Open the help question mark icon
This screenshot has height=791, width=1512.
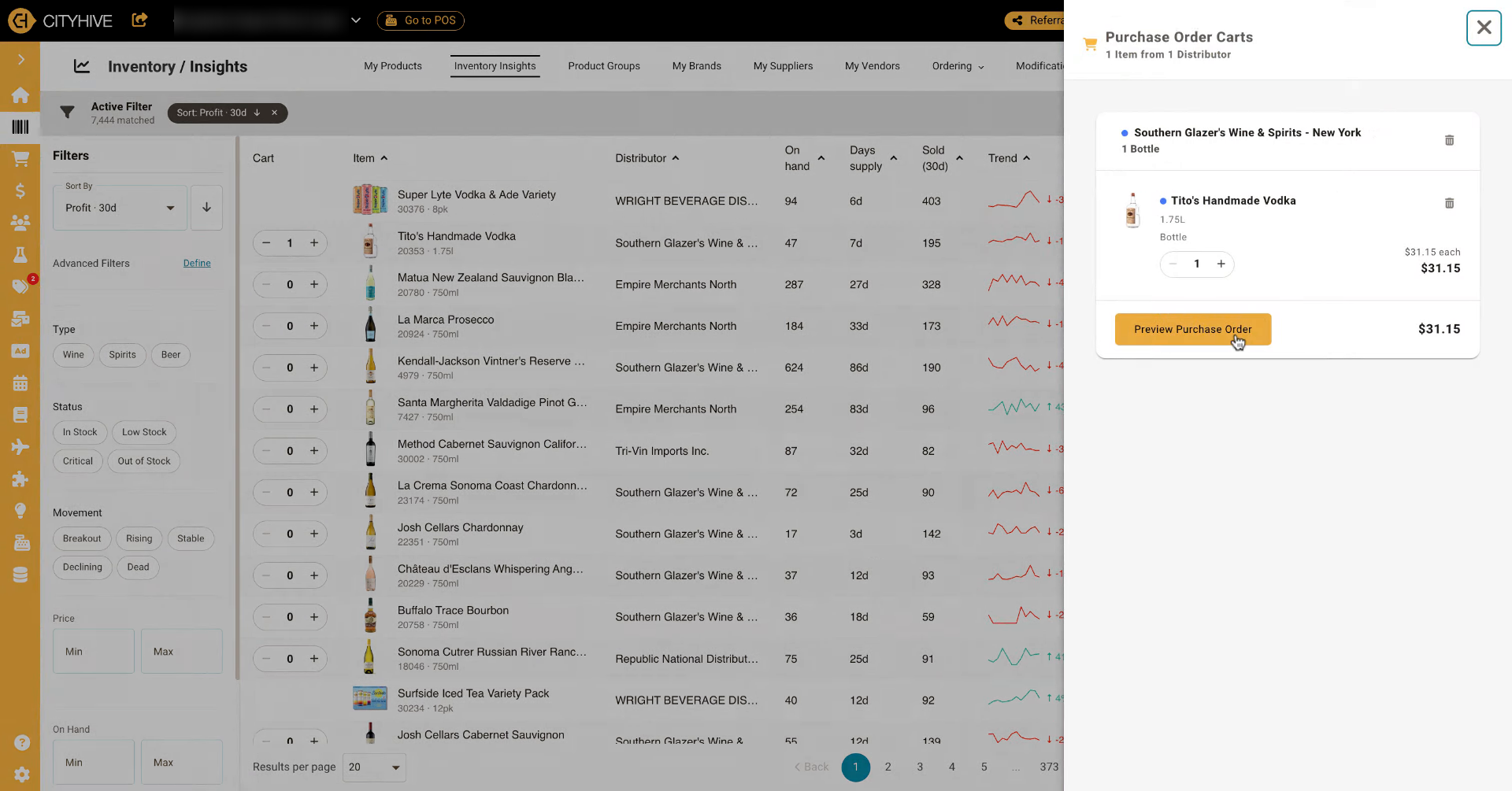click(x=22, y=742)
